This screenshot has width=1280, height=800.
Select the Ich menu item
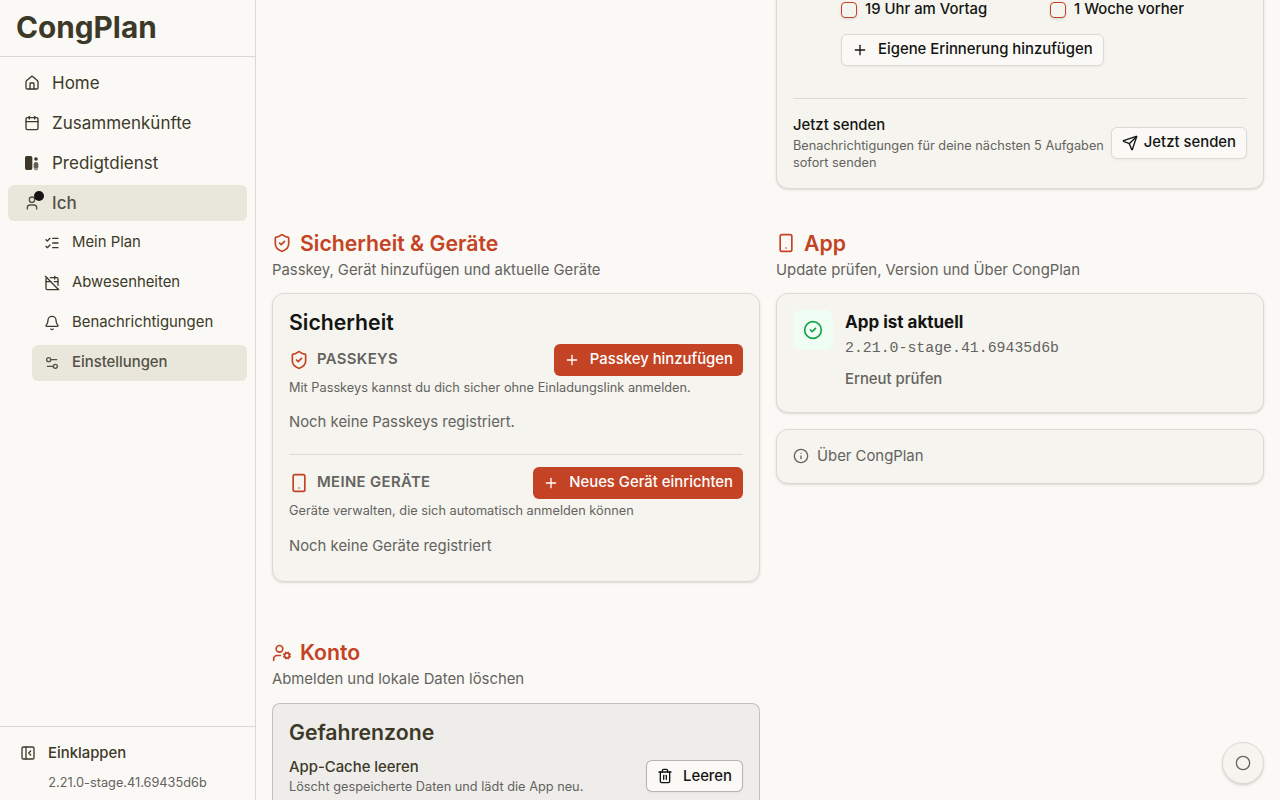(x=127, y=203)
